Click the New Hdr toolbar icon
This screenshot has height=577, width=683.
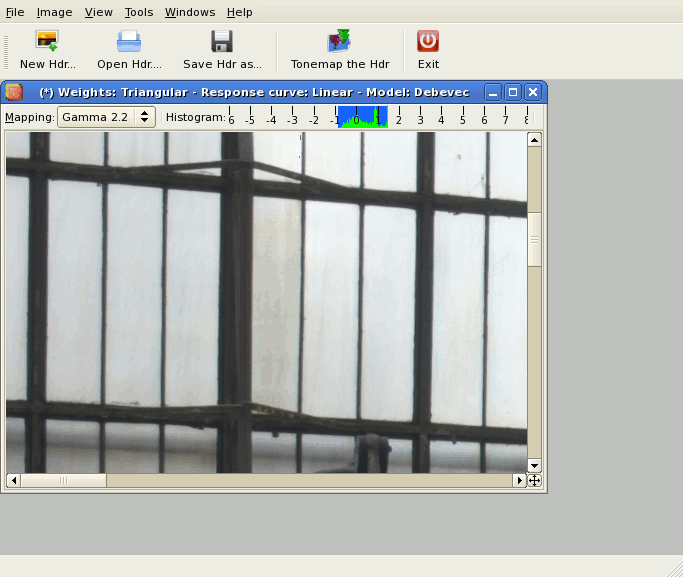47,42
